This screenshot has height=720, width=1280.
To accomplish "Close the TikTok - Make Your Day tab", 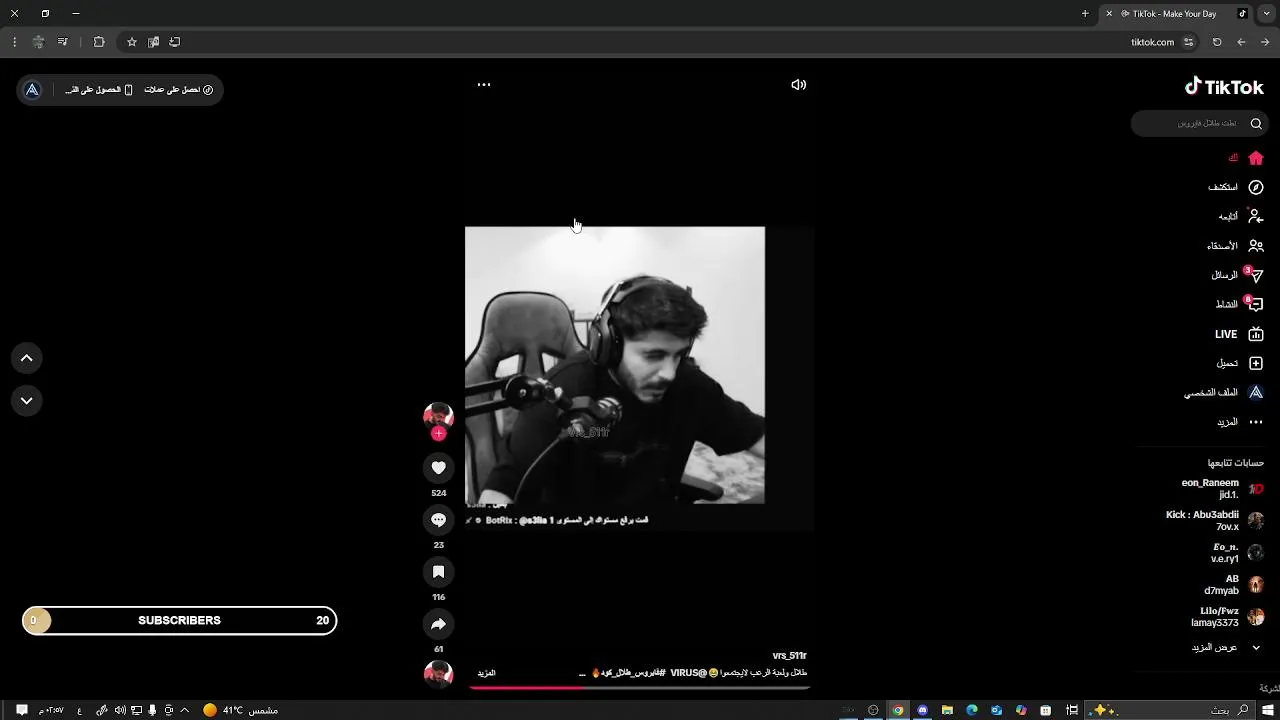I will coord(1109,14).
